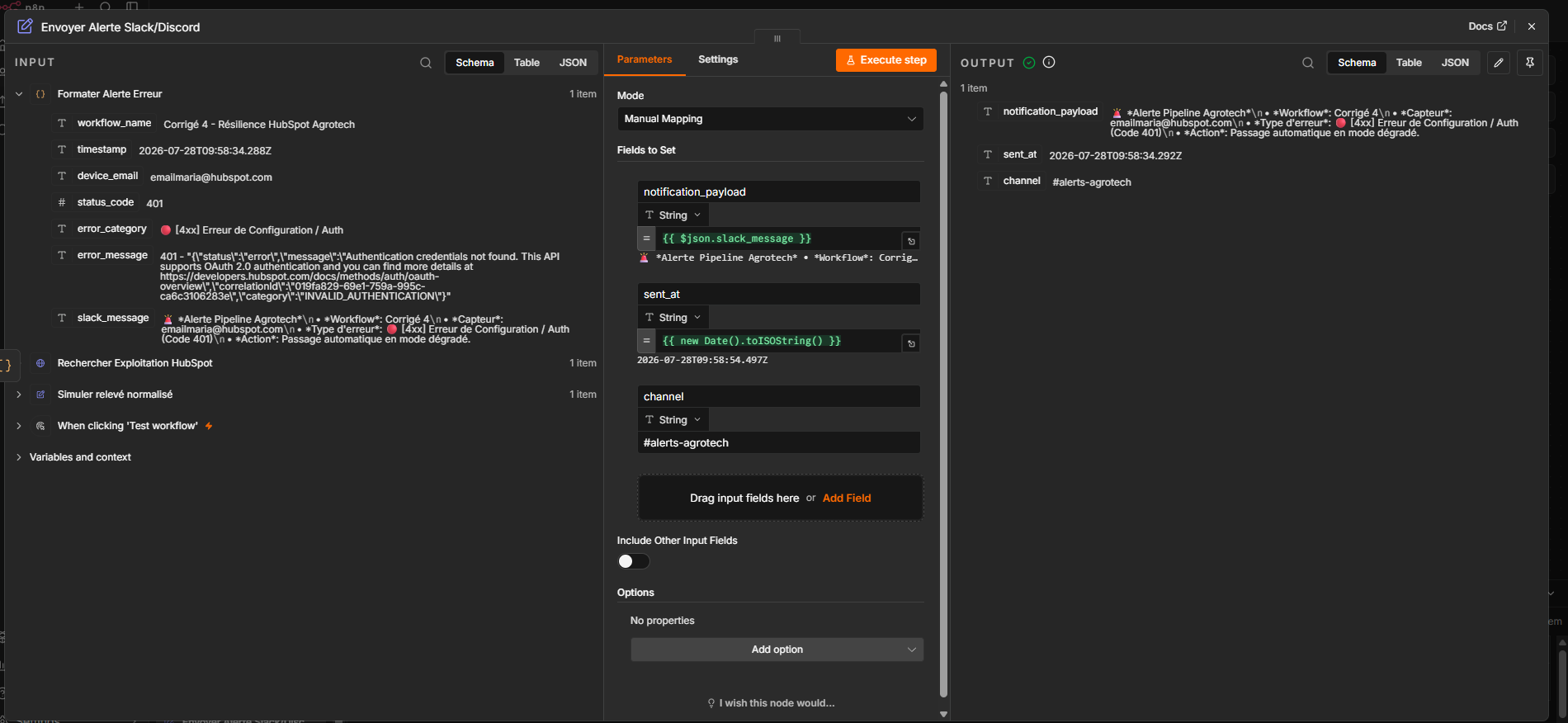Screen dimensions: 1568x723
Task: Select input Schema view
Action: (x=475, y=63)
